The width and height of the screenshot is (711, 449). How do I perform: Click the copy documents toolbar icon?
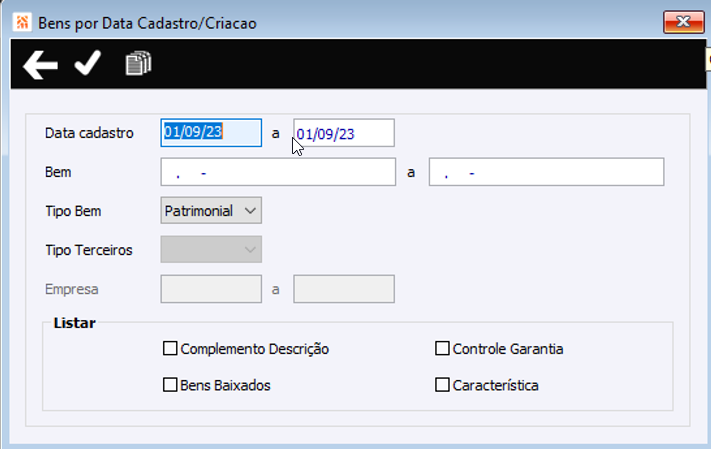[x=138, y=63]
